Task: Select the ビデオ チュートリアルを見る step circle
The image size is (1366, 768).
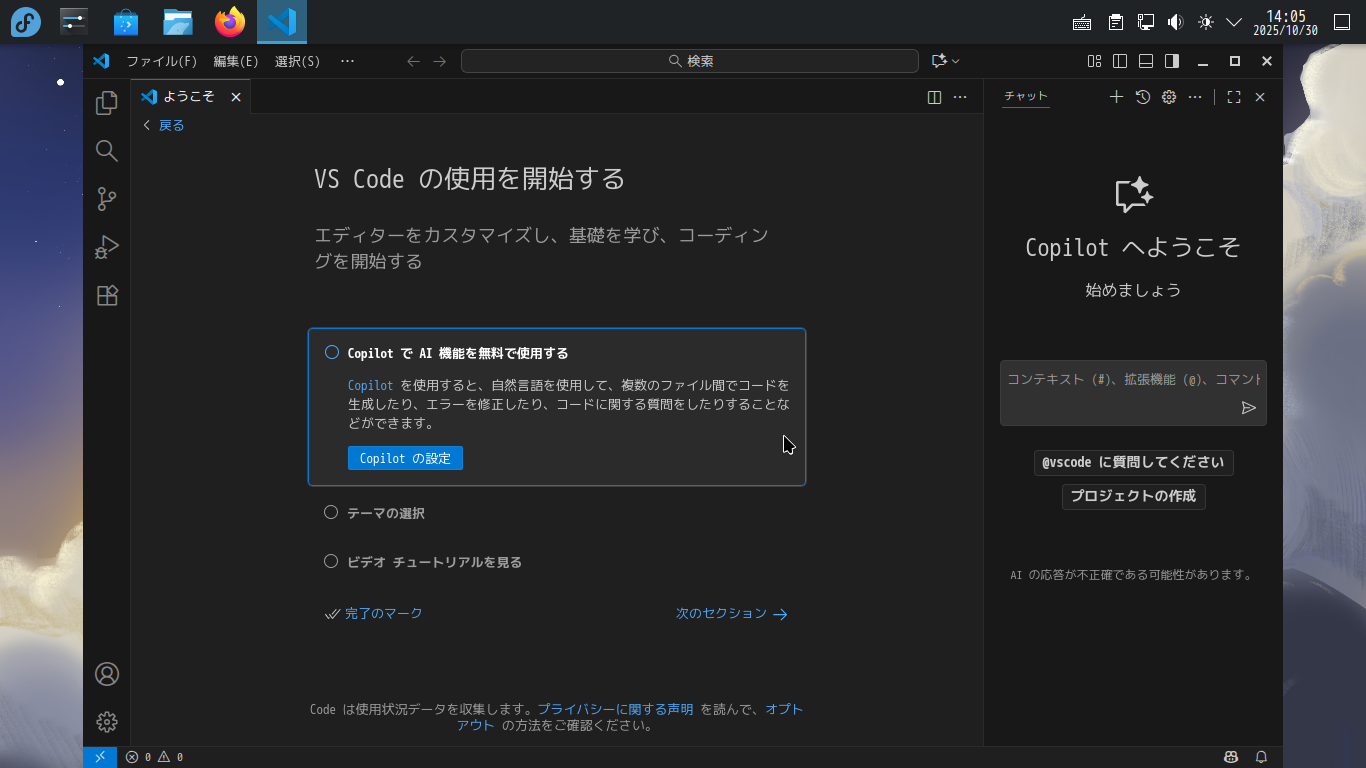Action: pos(331,561)
